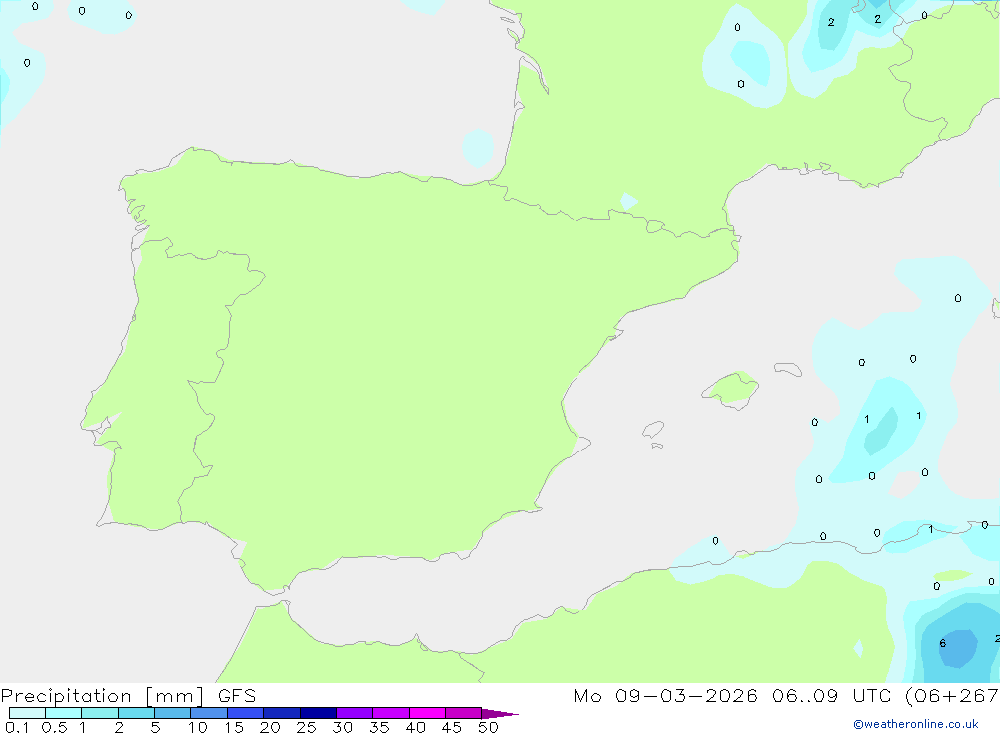1000x733 pixels.
Task: Click the '06..09 UTC' time text
Action: (830, 696)
